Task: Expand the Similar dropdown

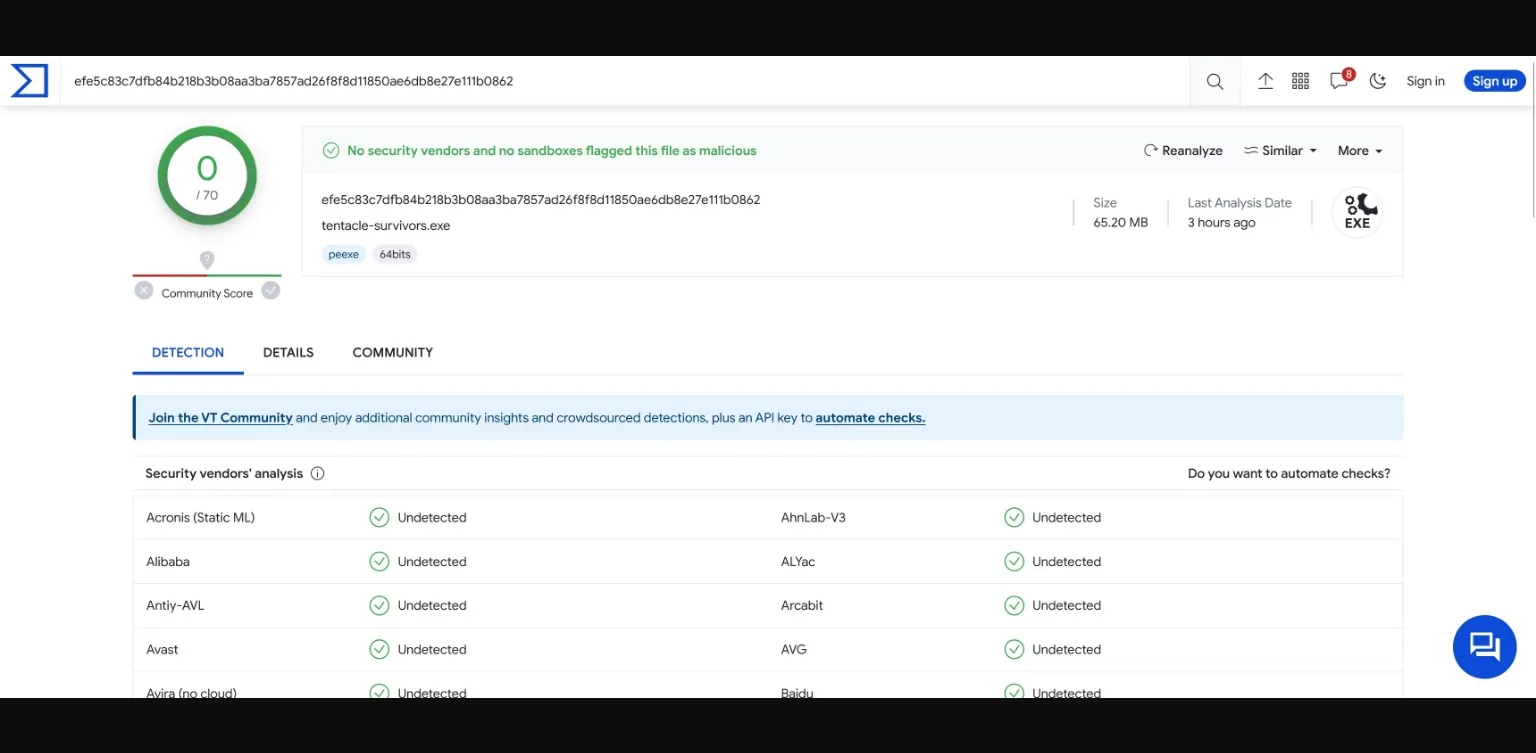Action: point(1281,151)
